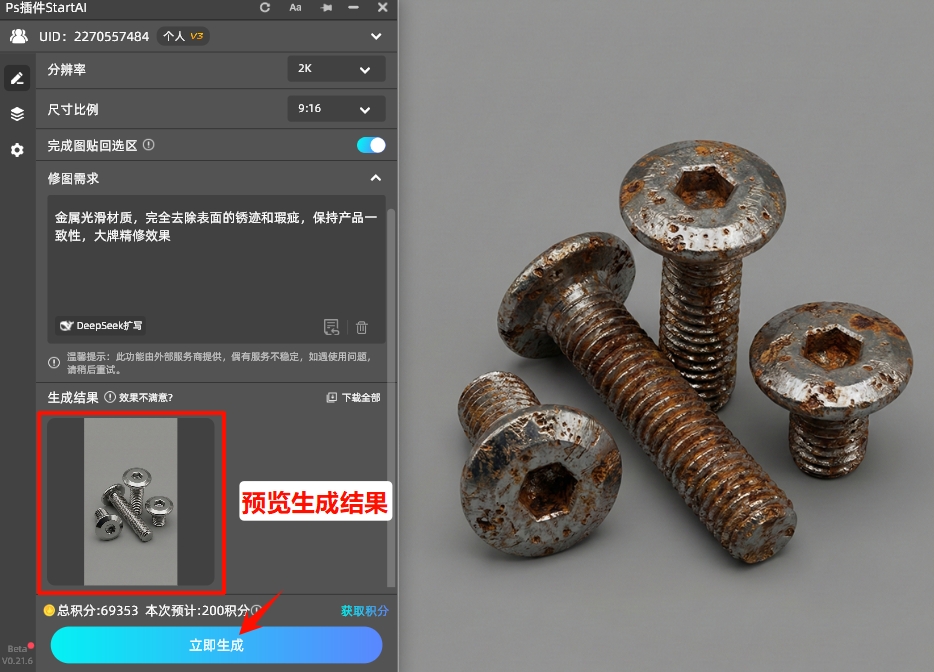Click the trash icon to clear prompt text
Viewport: 934px width, 672px height.
click(x=361, y=327)
